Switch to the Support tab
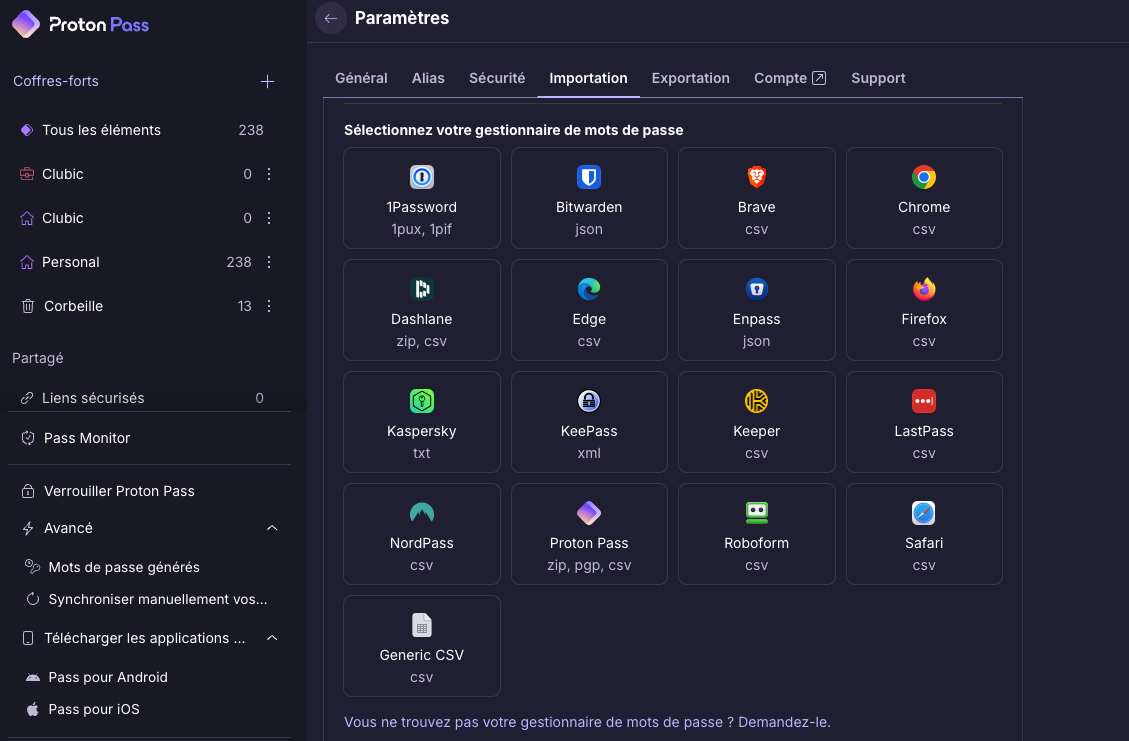This screenshot has height=741, width=1129. pos(878,78)
